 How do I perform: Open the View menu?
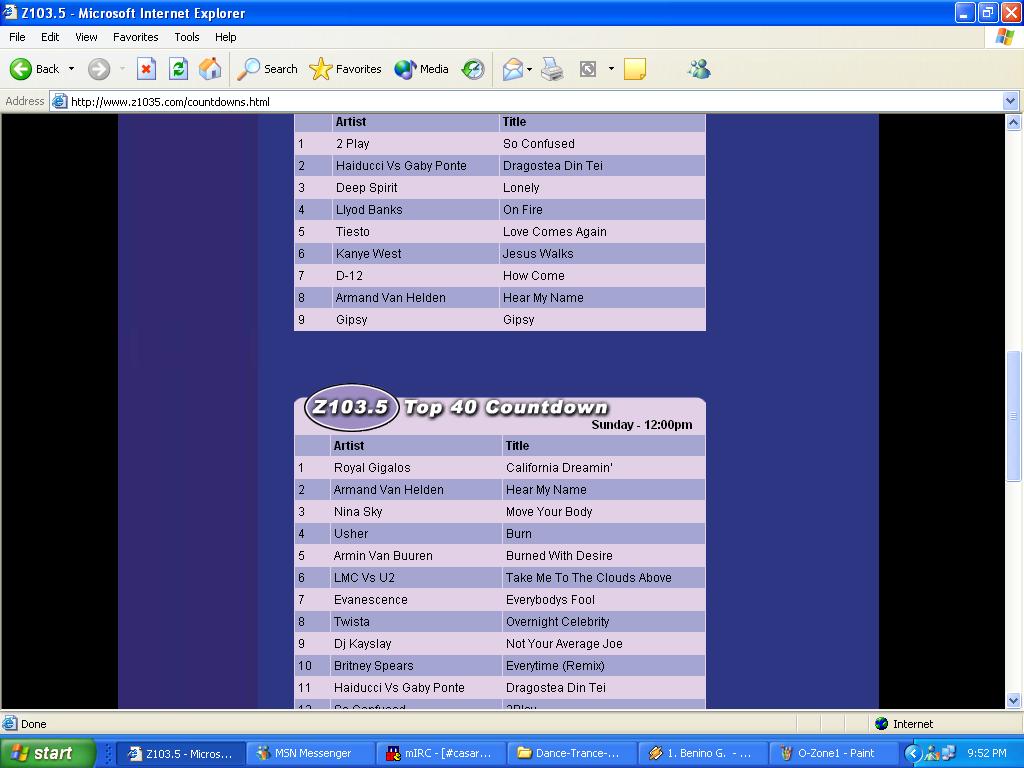pyautogui.click(x=86, y=37)
